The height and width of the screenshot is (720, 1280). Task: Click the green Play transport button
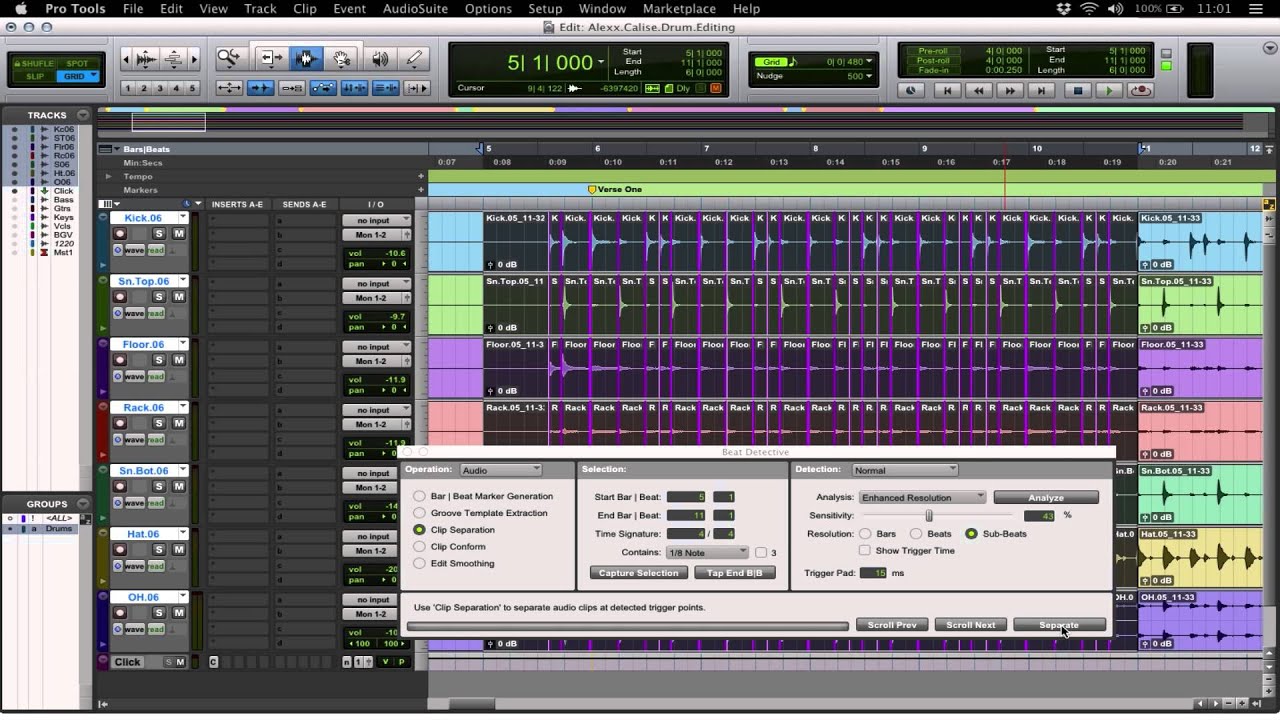coord(1108,90)
